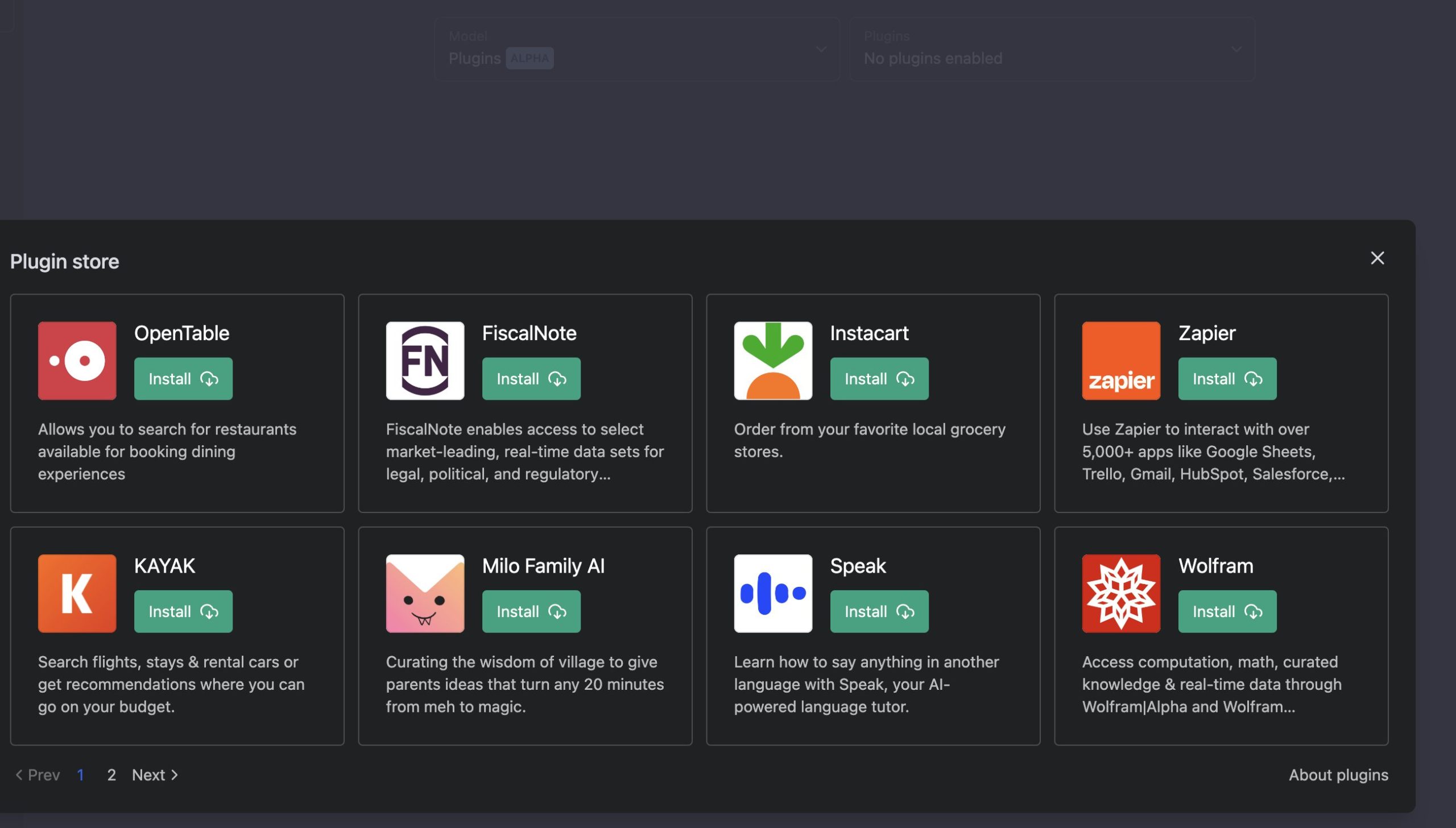The image size is (1456, 828).
Task: Click the Speak waveform icon
Action: (773, 593)
